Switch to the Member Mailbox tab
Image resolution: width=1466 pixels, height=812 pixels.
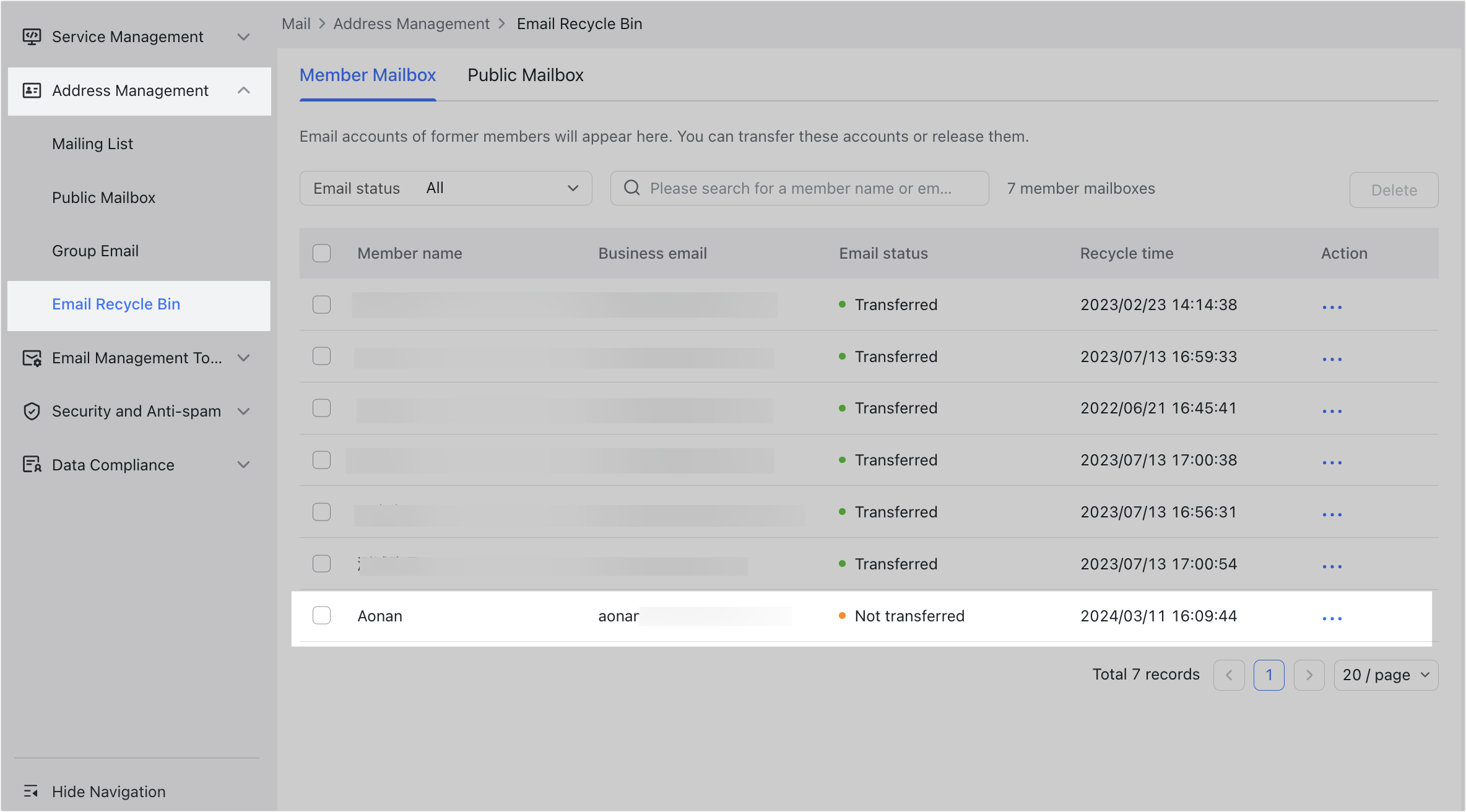[x=368, y=76]
